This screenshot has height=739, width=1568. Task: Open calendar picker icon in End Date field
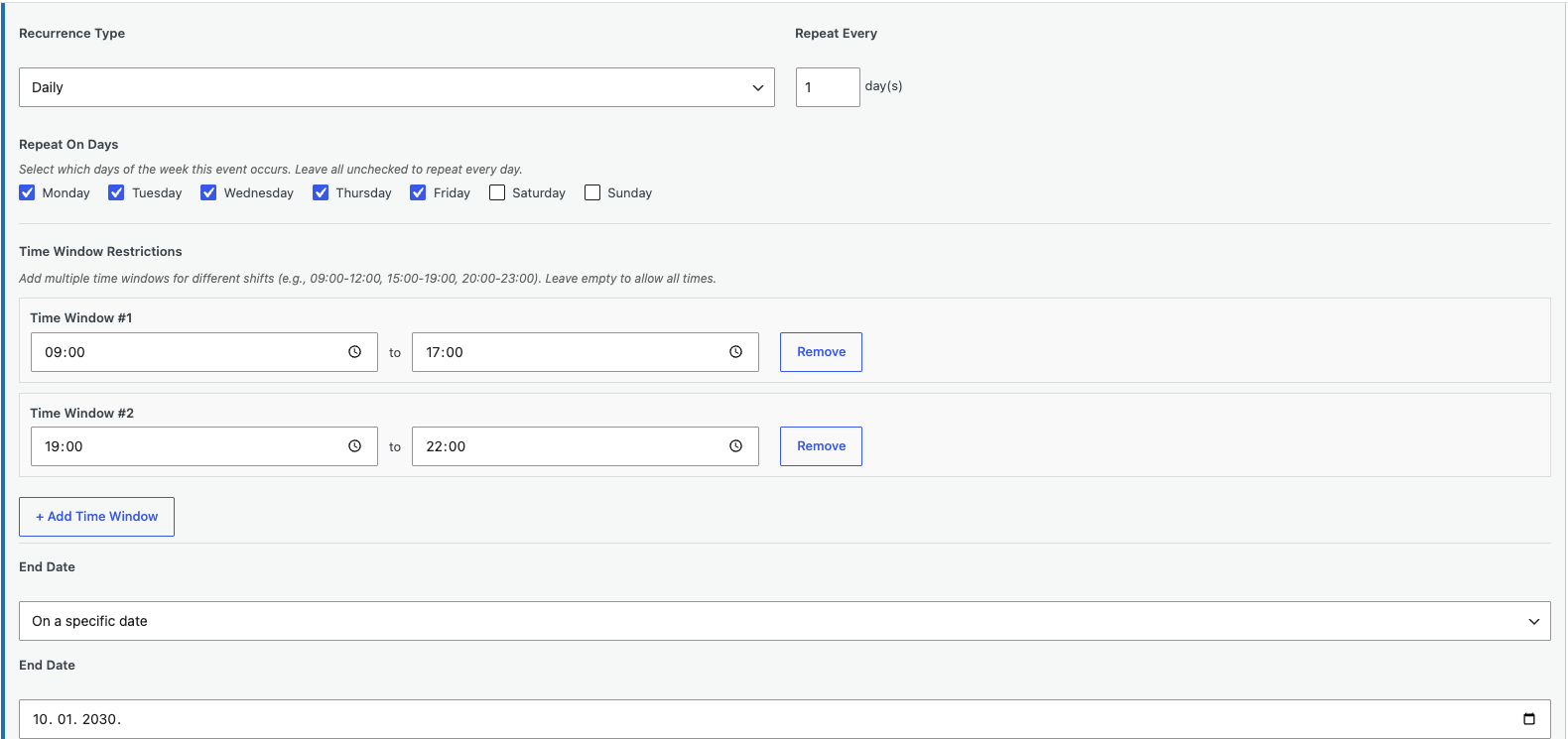[1529, 719]
